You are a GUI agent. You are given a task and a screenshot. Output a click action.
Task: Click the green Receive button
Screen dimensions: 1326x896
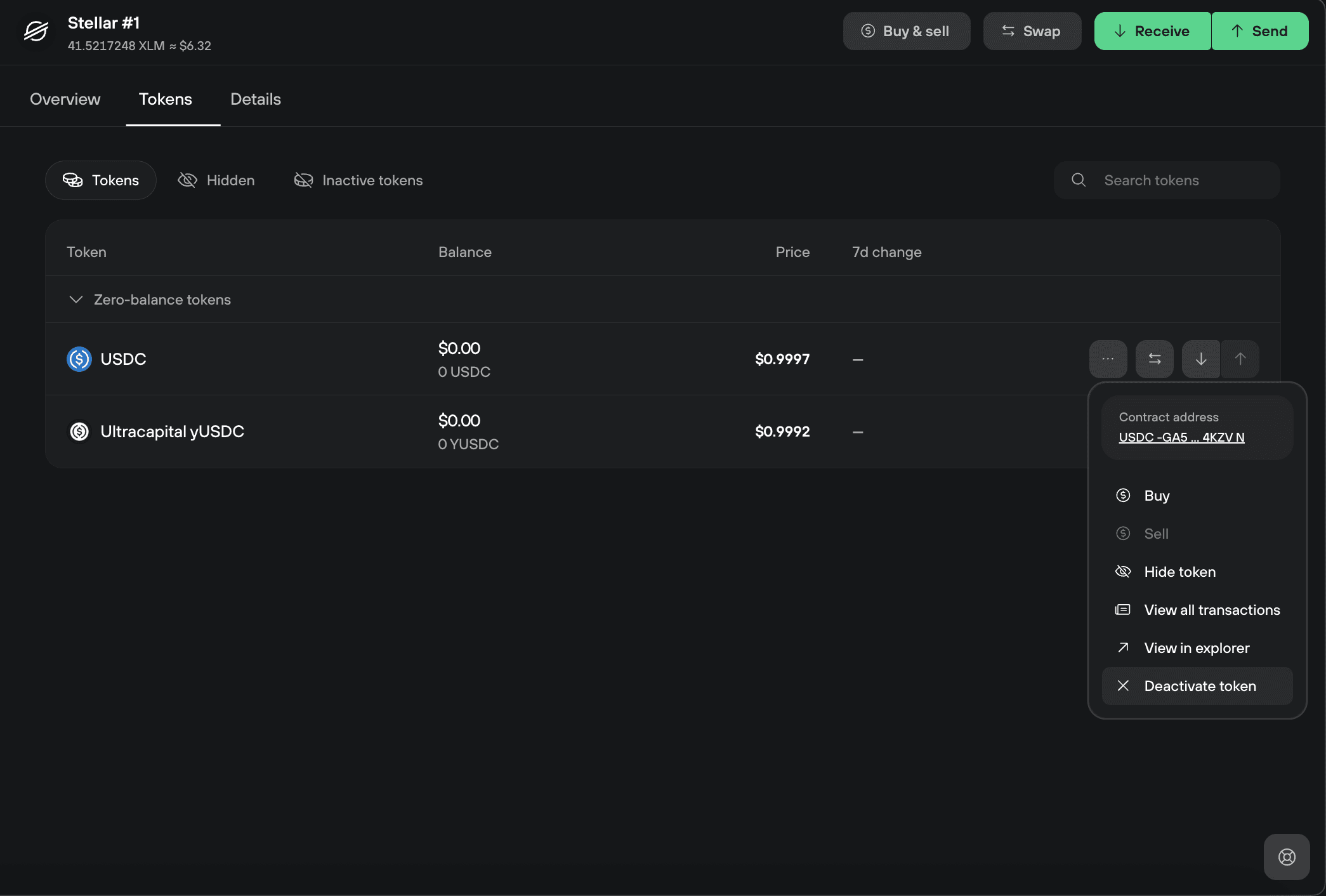tap(1152, 31)
